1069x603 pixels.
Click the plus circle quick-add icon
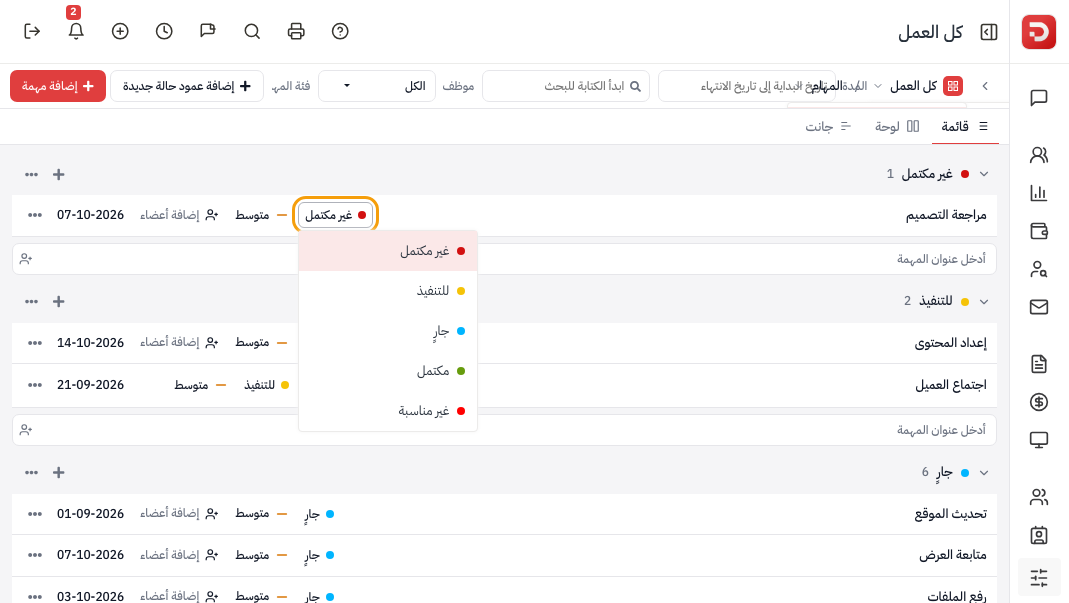pos(120,31)
